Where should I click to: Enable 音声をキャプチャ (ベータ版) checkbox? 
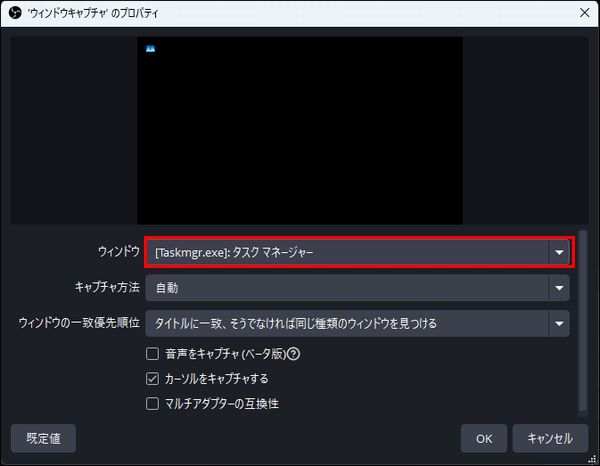coord(152,354)
